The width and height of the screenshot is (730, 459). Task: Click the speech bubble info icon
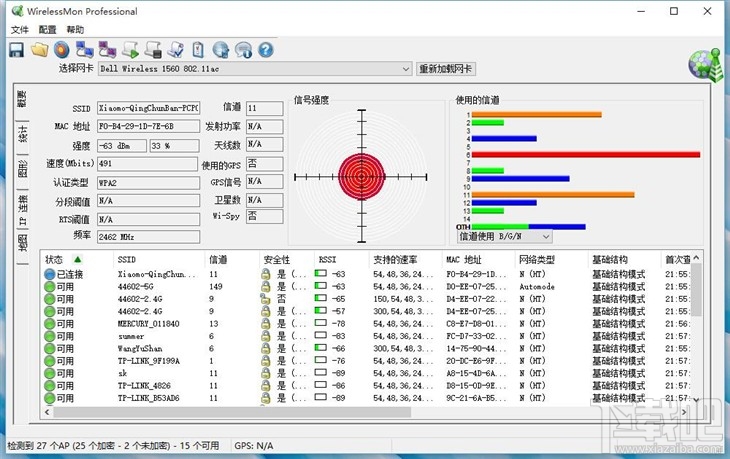click(243, 50)
